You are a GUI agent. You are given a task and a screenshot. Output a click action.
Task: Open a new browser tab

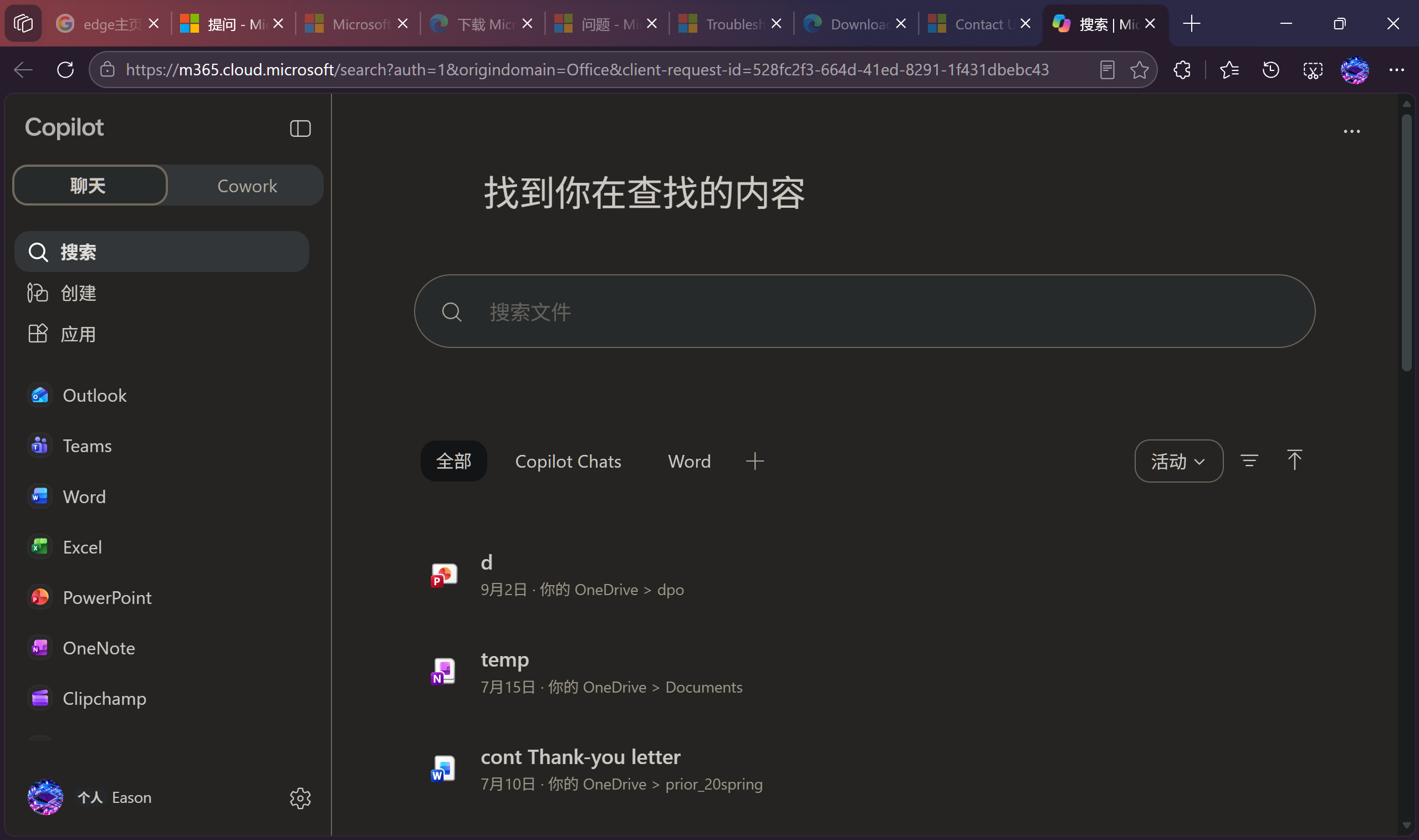[1191, 24]
